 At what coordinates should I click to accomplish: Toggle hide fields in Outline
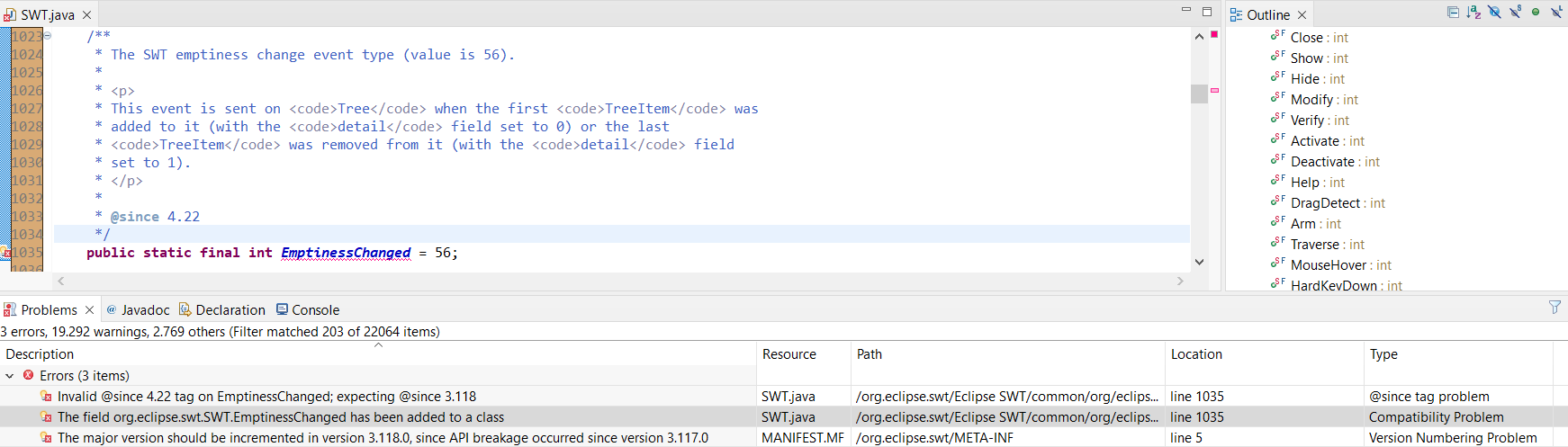point(1494,13)
